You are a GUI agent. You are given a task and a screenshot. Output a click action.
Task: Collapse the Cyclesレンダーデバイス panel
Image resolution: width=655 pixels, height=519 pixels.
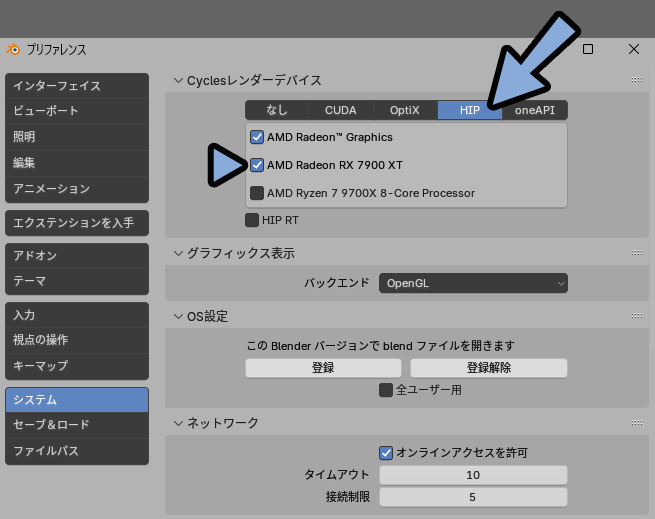coord(178,80)
